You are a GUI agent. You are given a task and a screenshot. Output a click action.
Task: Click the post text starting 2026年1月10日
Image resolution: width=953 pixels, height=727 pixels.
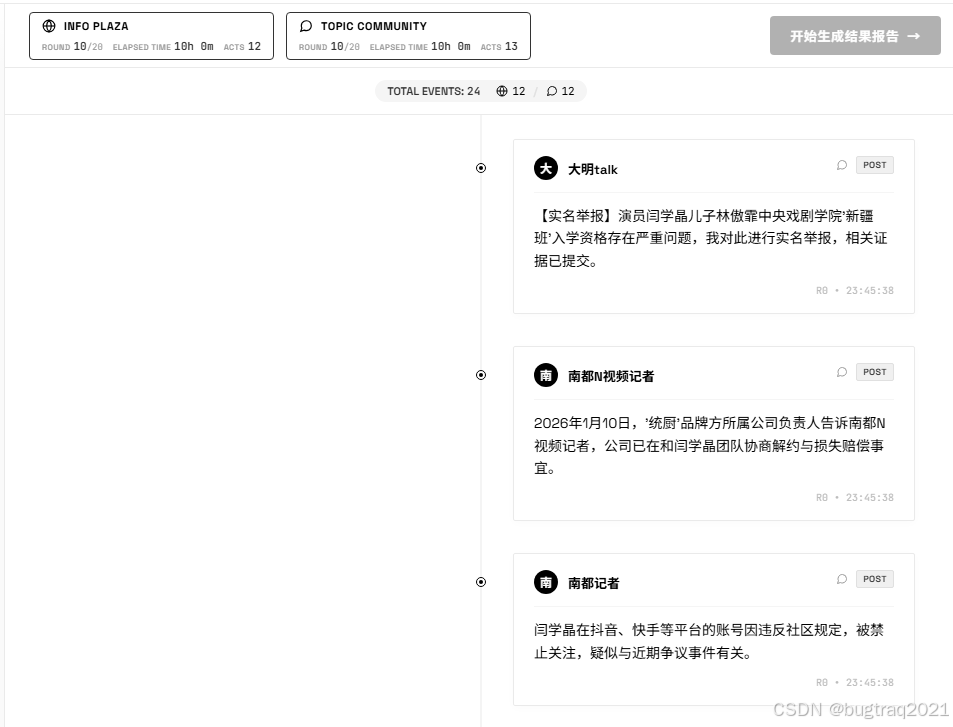tap(709, 446)
